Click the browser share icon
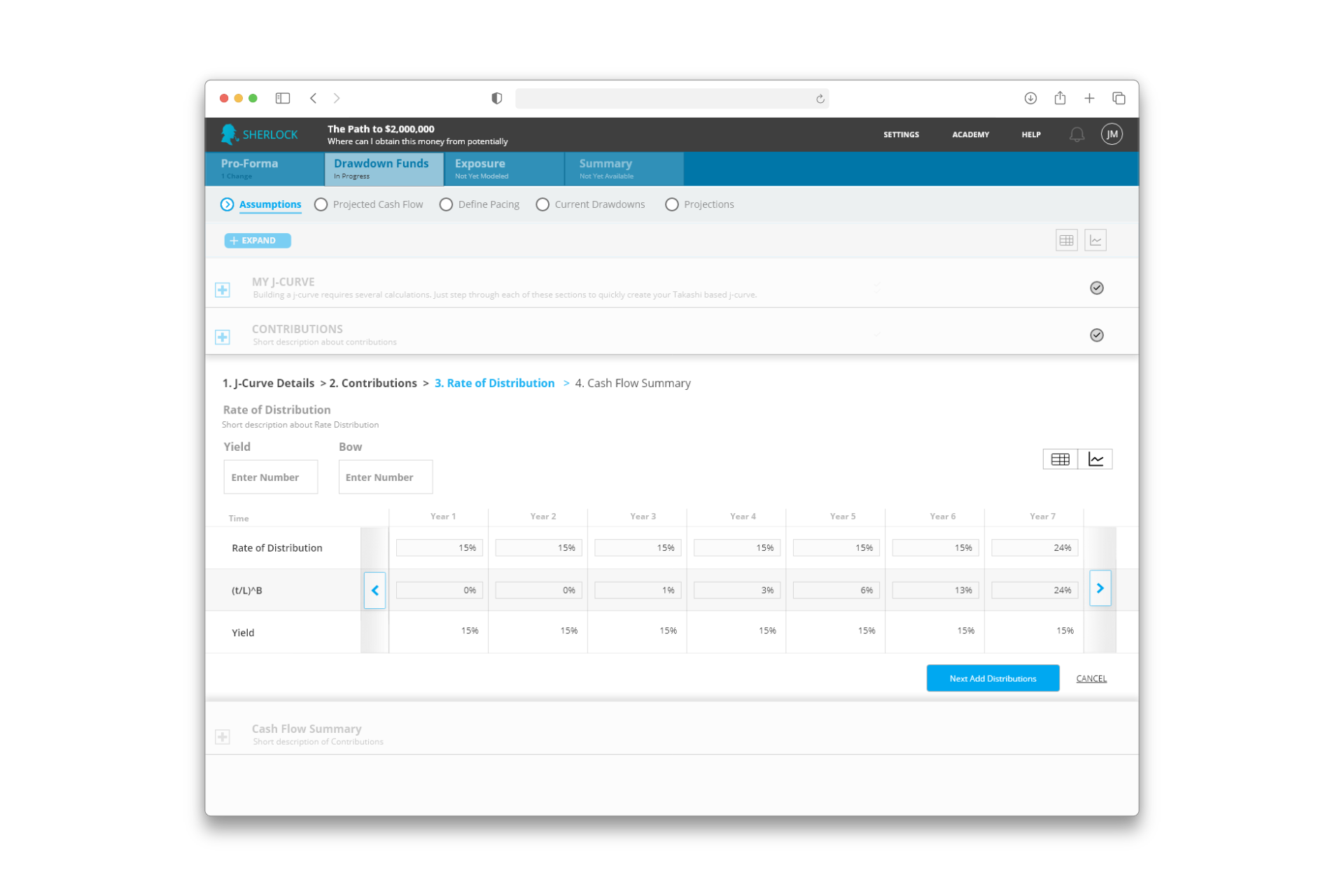 (x=1060, y=98)
